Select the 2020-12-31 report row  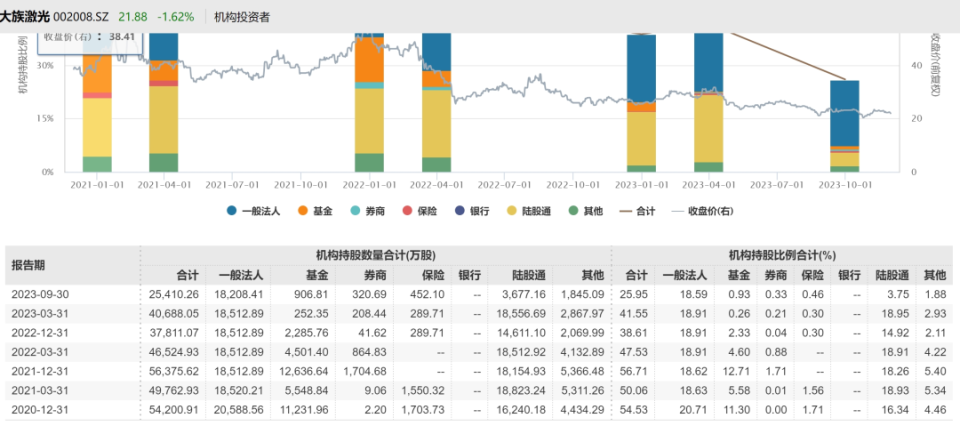tap(39, 408)
